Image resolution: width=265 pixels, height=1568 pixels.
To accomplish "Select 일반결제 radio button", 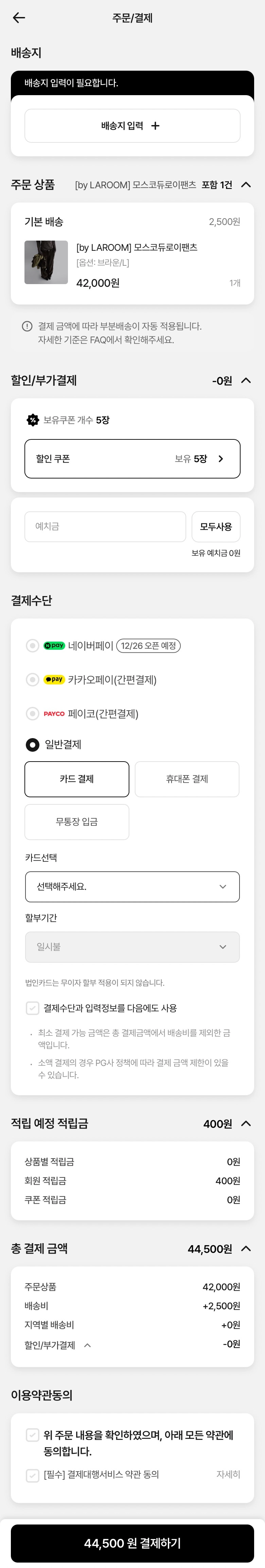I will pos(32,745).
